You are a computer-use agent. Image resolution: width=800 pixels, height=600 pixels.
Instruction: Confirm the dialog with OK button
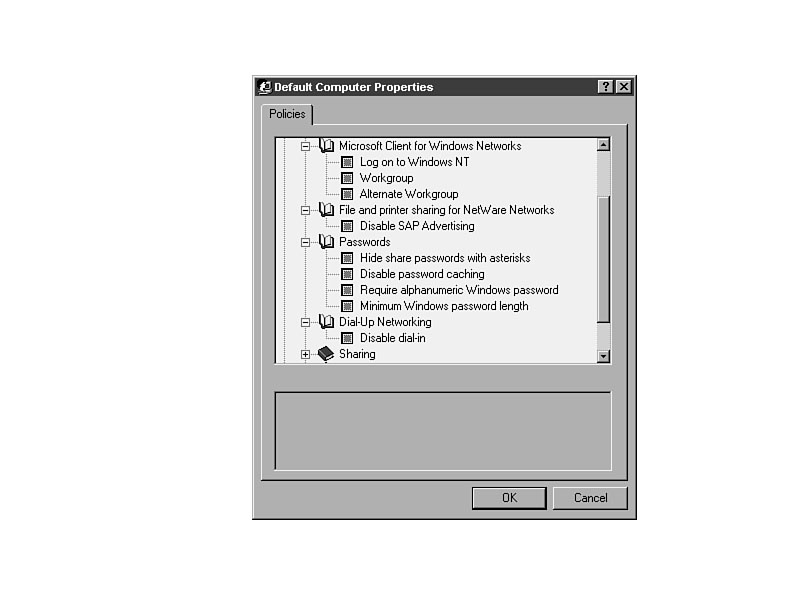(509, 498)
